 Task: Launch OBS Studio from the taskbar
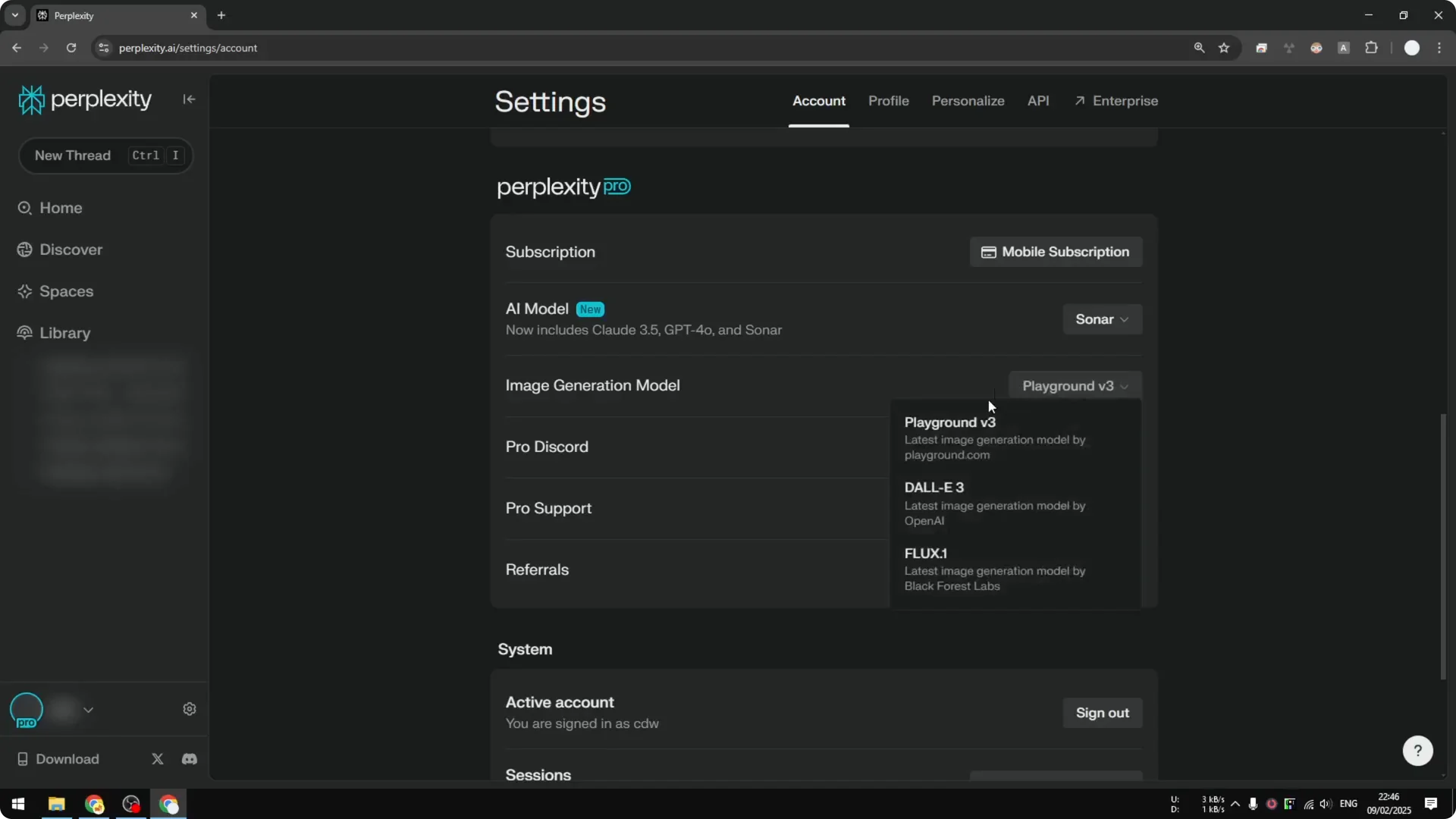(130, 804)
